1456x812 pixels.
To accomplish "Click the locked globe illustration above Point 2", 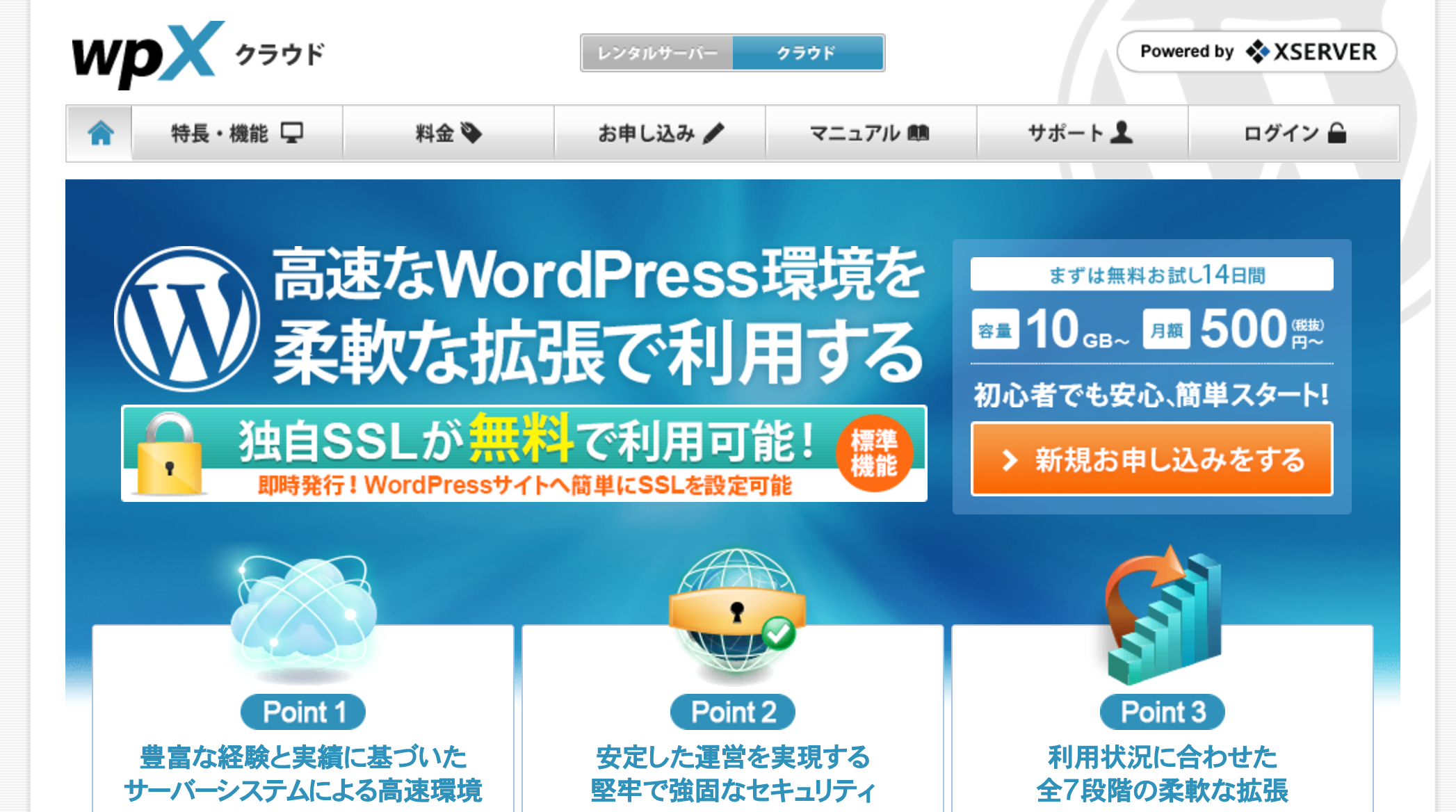I will pos(736,612).
